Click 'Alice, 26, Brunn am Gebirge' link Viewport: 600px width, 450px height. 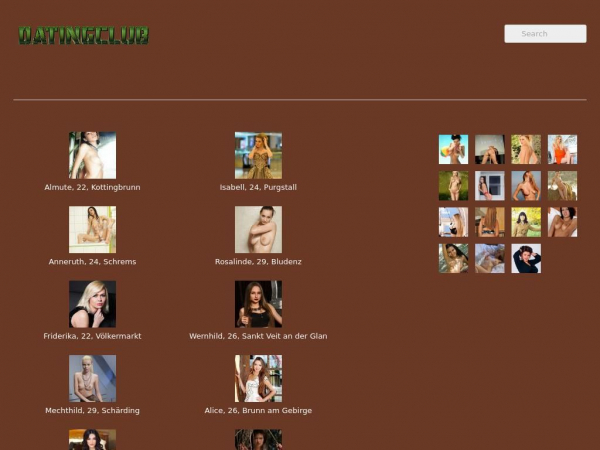point(258,410)
